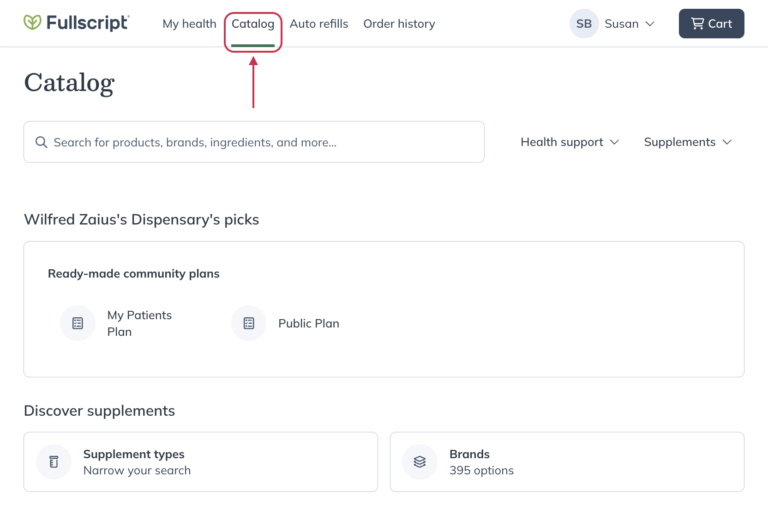
Task: Click the Brands stack icon
Action: [420, 462]
